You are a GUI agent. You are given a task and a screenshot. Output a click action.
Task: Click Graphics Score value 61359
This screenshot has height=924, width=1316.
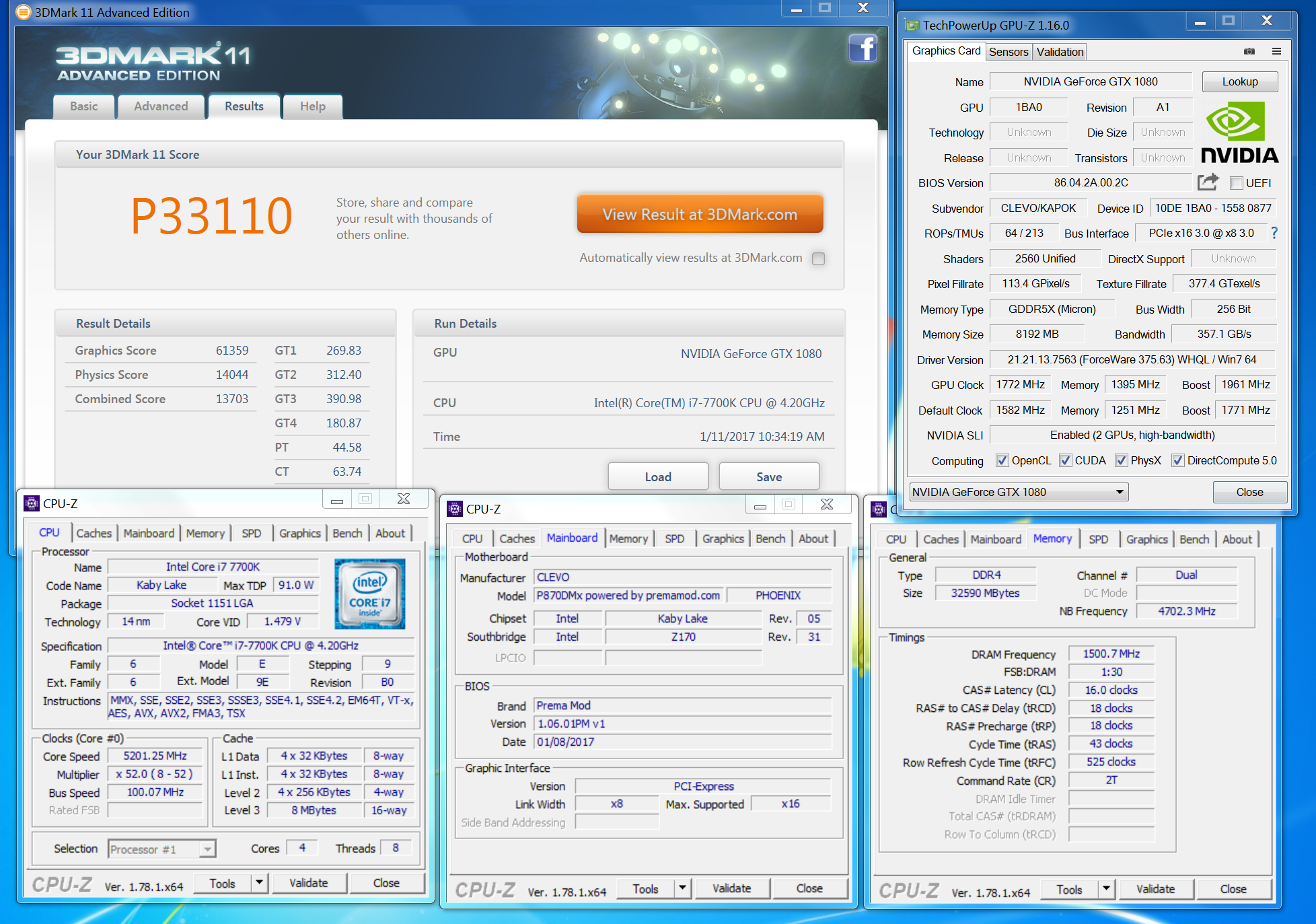pos(232,351)
